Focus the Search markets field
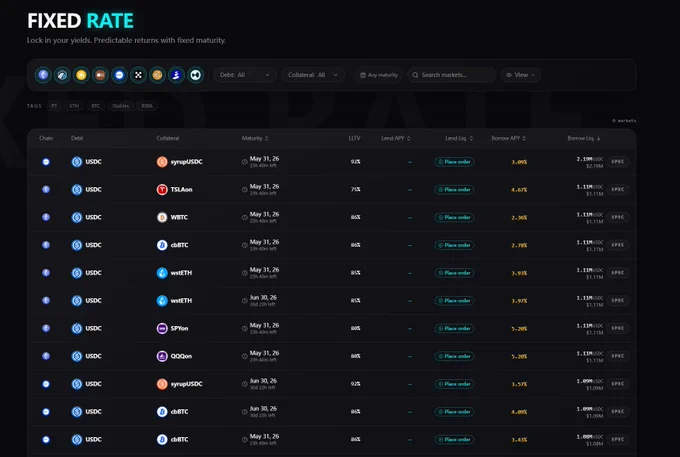Screen dimensions: 680x457 coord(451,75)
